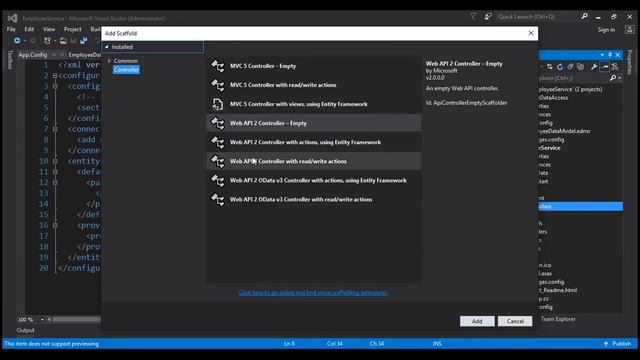The width and height of the screenshot is (640, 360).
Task: Open the Properties side tab
Action: 629,62
